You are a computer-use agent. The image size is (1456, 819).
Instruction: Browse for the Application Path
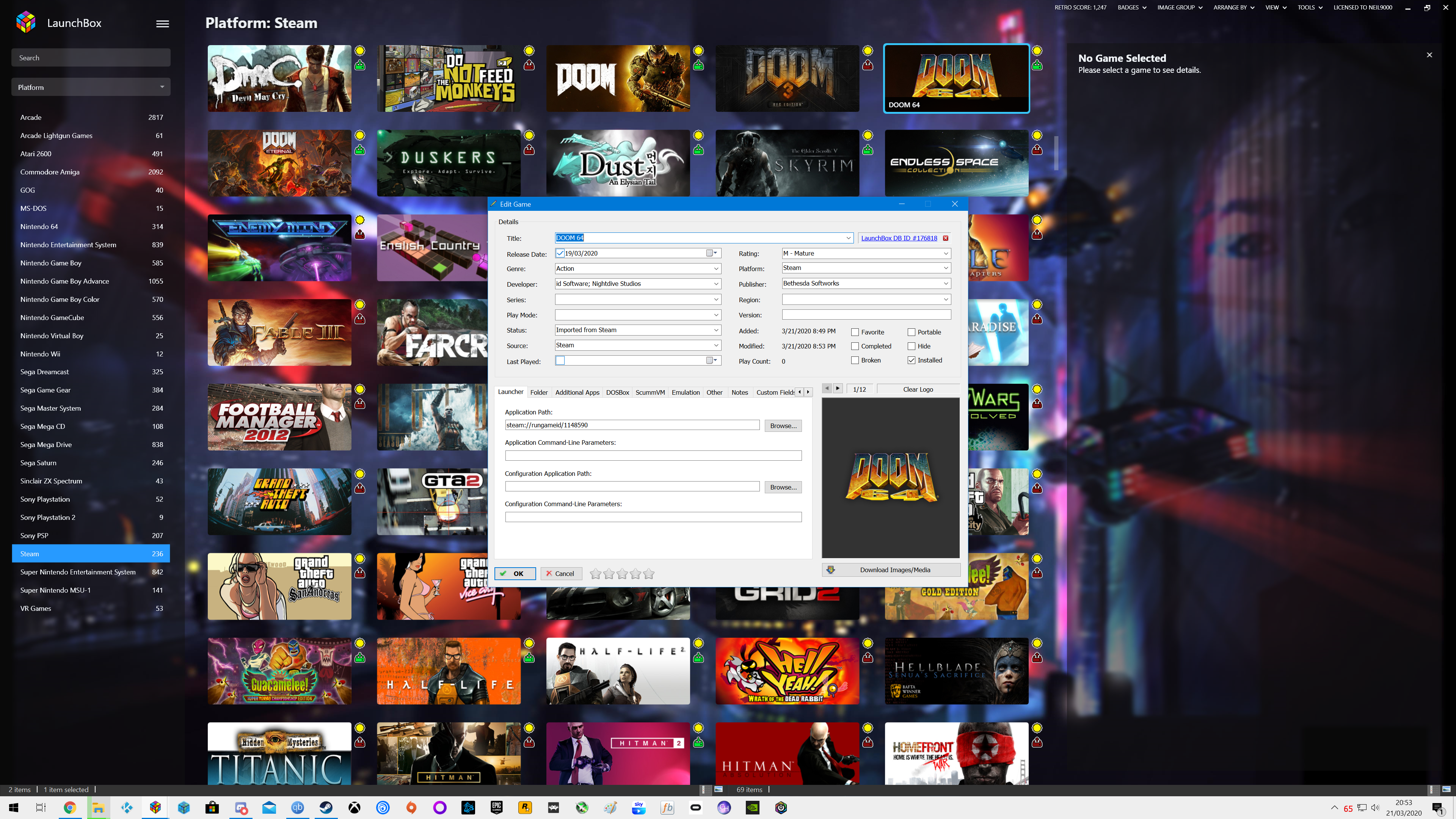(x=783, y=425)
